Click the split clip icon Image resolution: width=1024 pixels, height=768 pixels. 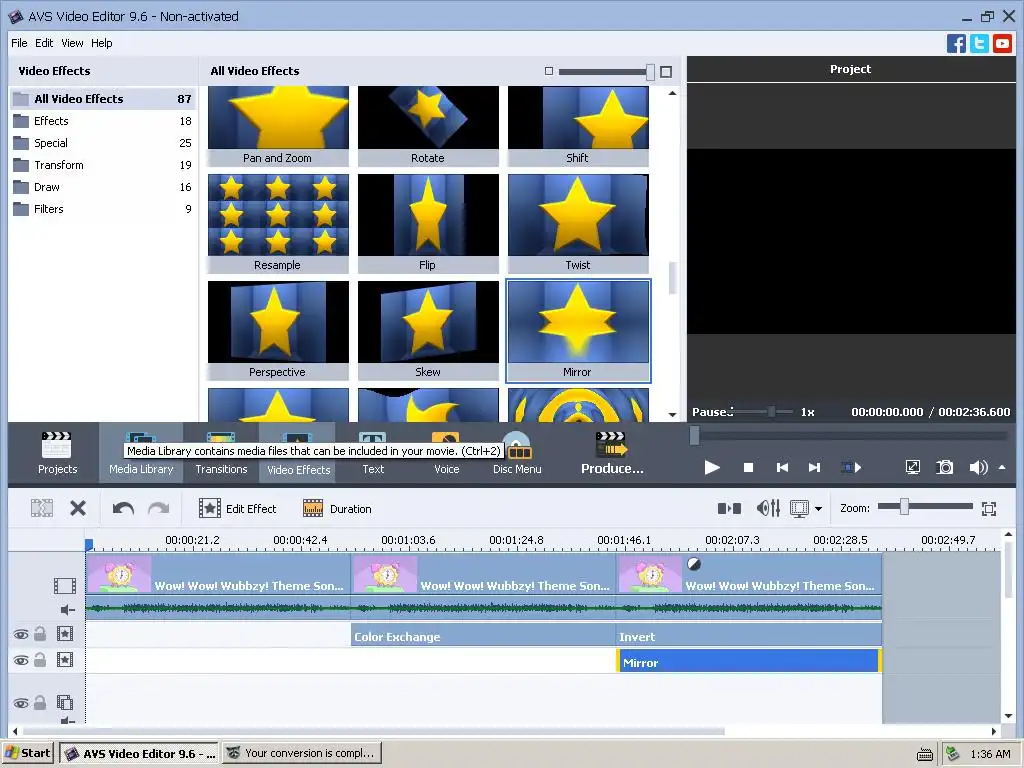pos(42,508)
